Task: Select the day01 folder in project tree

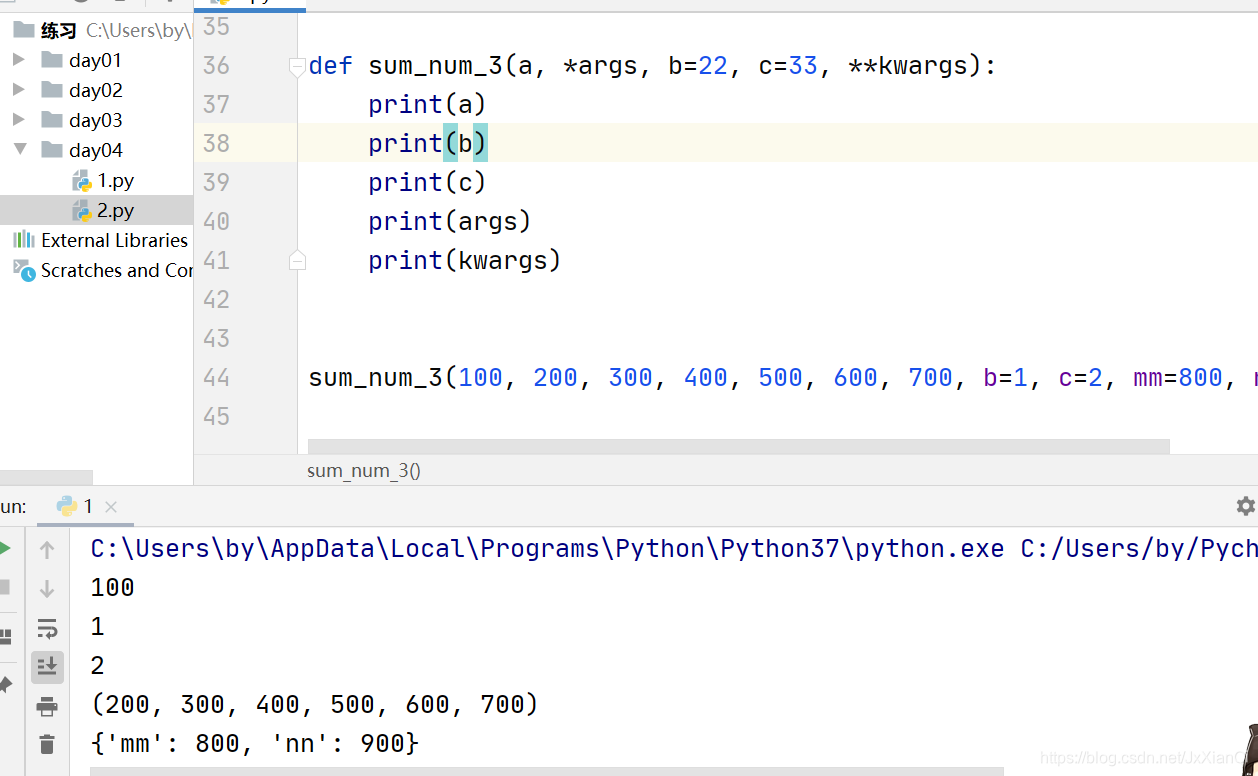Action: tap(96, 60)
